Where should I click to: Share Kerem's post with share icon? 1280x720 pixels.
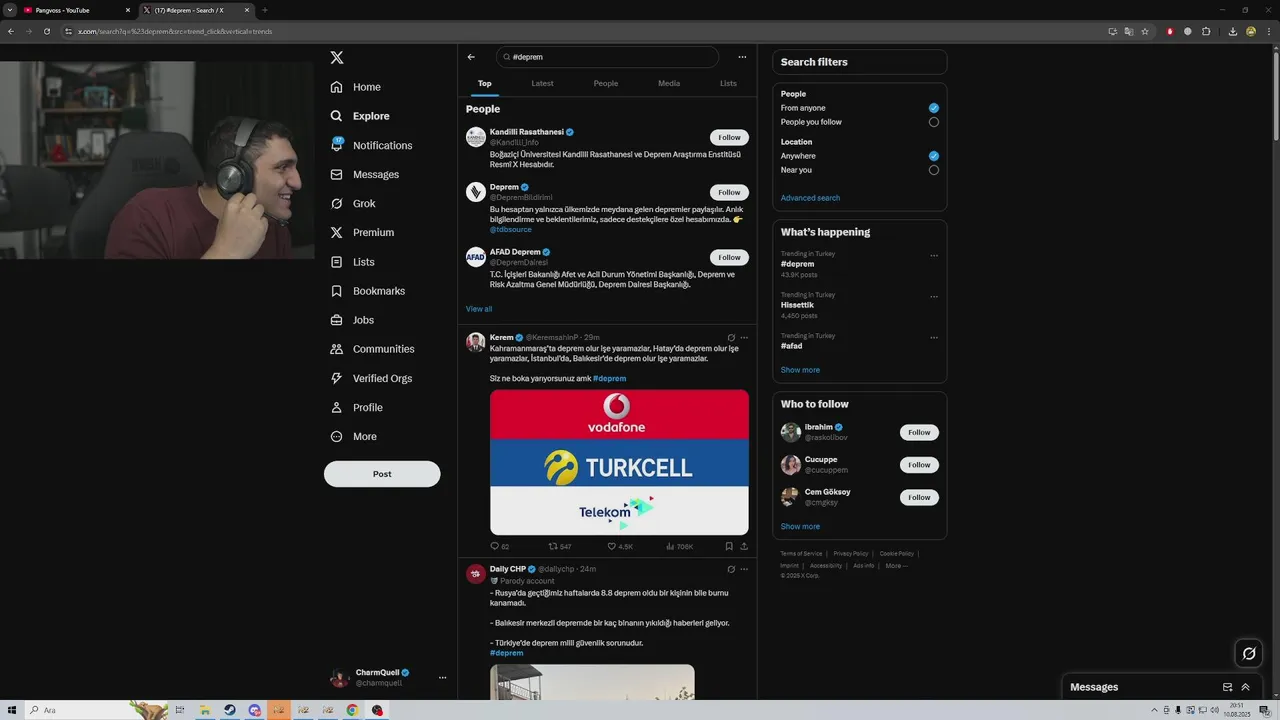(x=744, y=546)
